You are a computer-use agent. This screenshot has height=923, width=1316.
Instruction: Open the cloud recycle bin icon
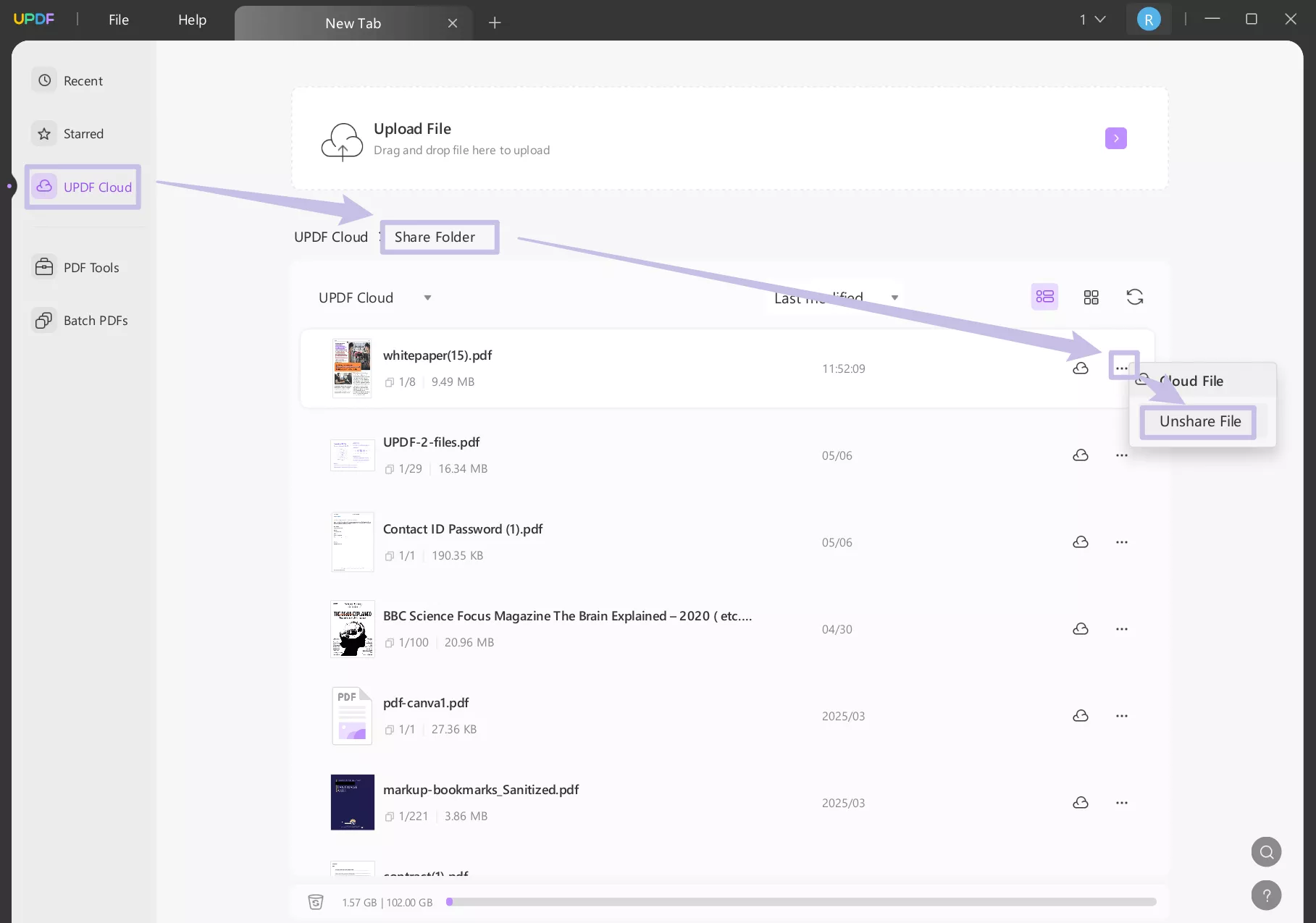(x=316, y=902)
